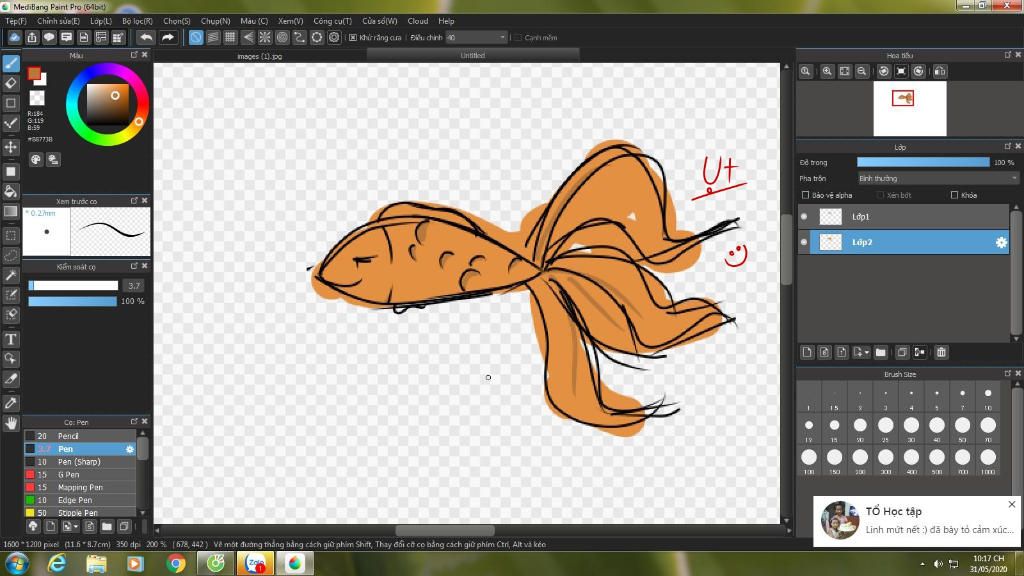Viewport: 1024px width, 576px height.
Task: Select the Magic Wand tool
Action: [x=11, y=276]
